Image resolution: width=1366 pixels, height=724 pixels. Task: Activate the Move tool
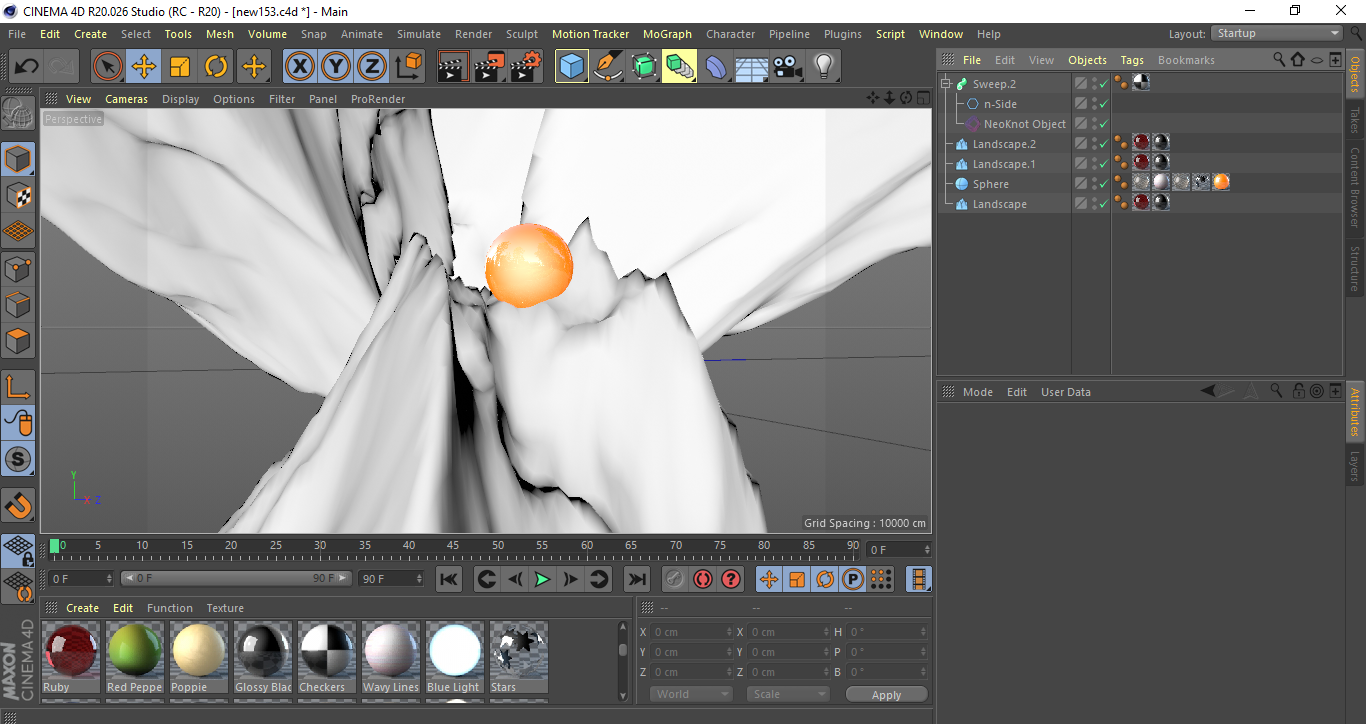point(144,67)
